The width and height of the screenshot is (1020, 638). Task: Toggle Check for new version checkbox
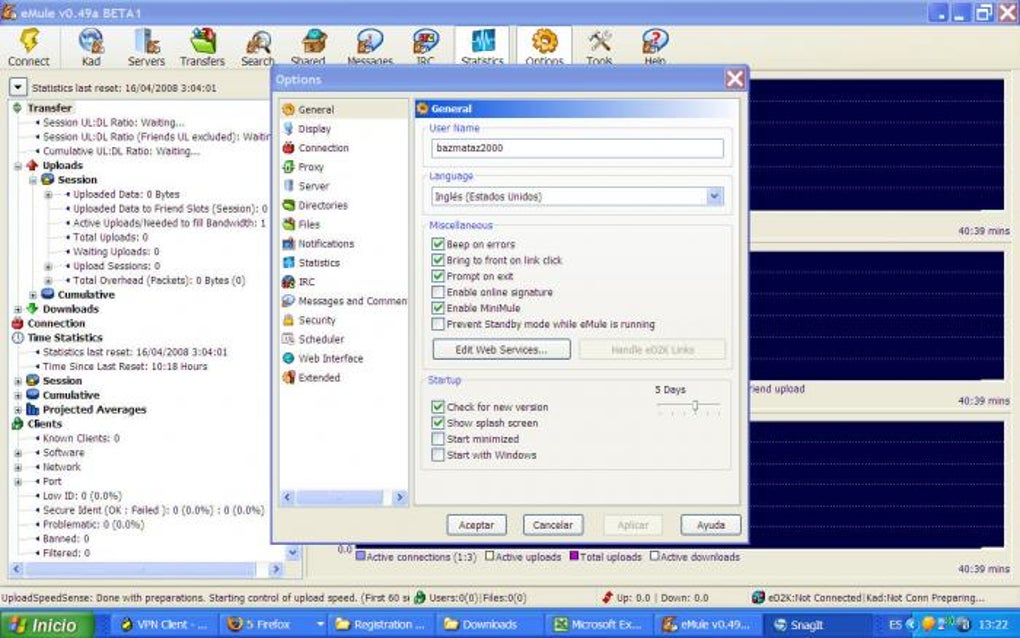tap(438, 406)
